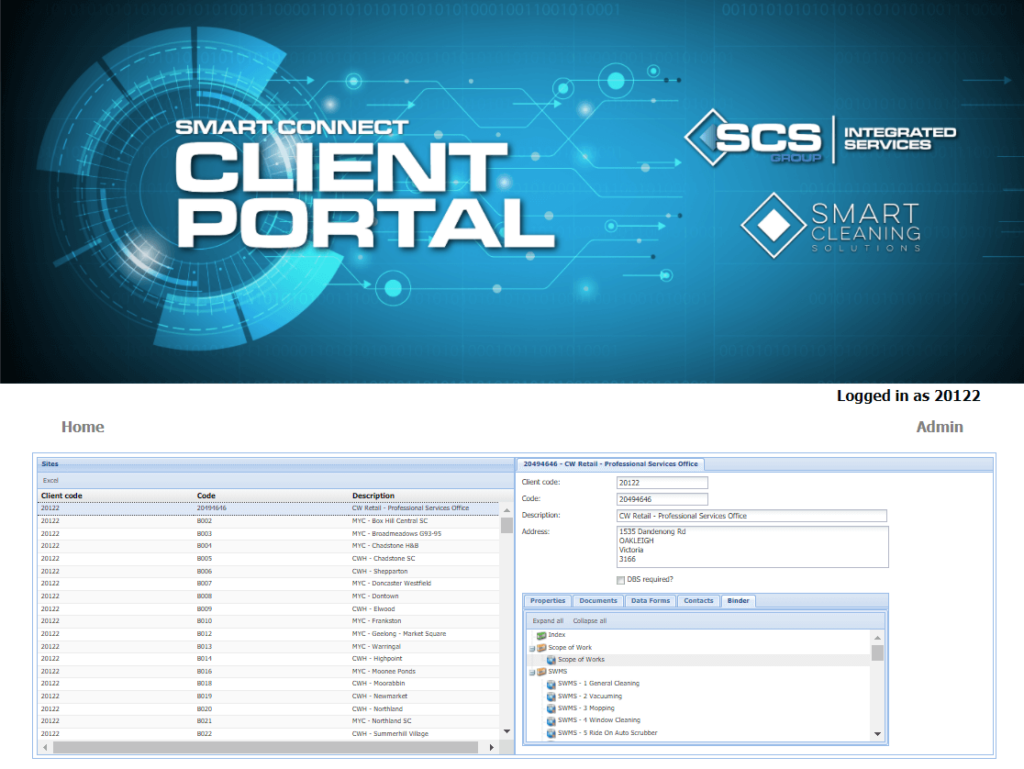Export the sites list to Excel
Image resolution: width=1024 pixels, height=769 pixels.
(50, 480)
